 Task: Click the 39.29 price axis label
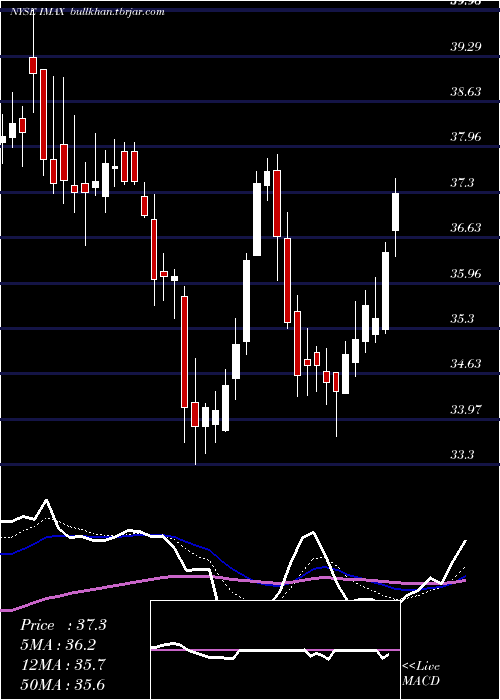466,46
